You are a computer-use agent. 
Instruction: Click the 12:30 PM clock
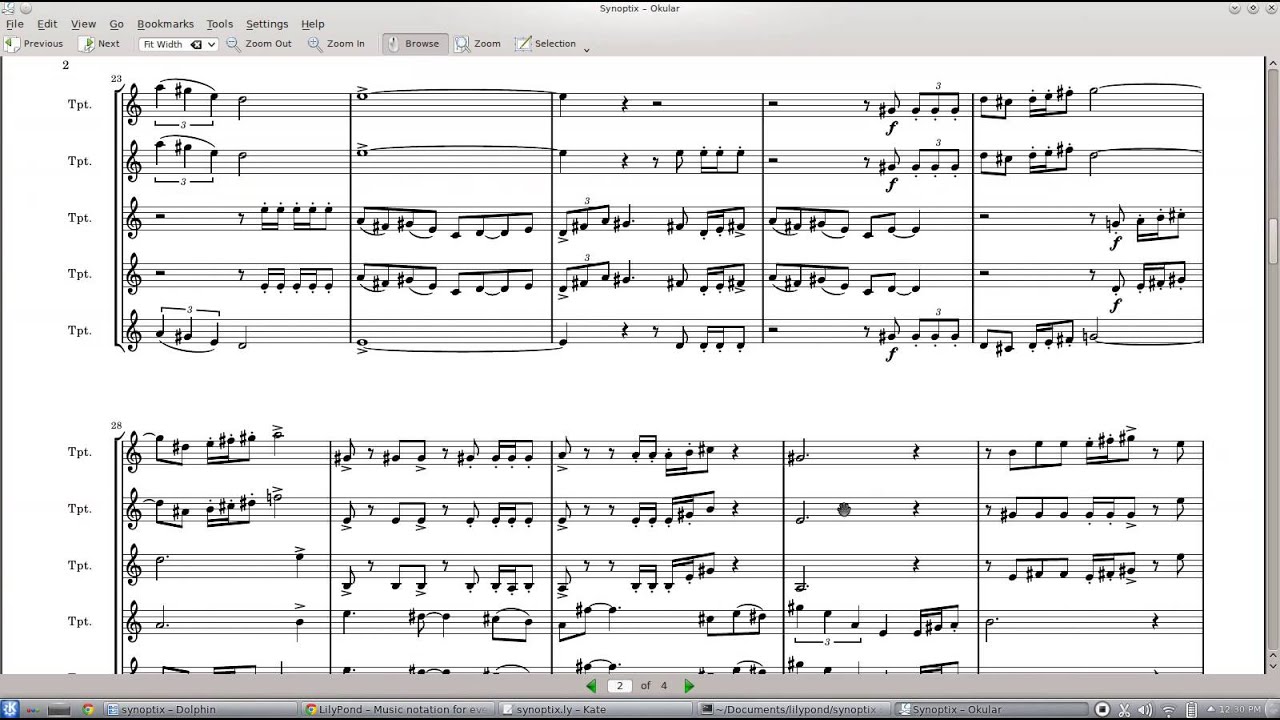point(1238,709)
